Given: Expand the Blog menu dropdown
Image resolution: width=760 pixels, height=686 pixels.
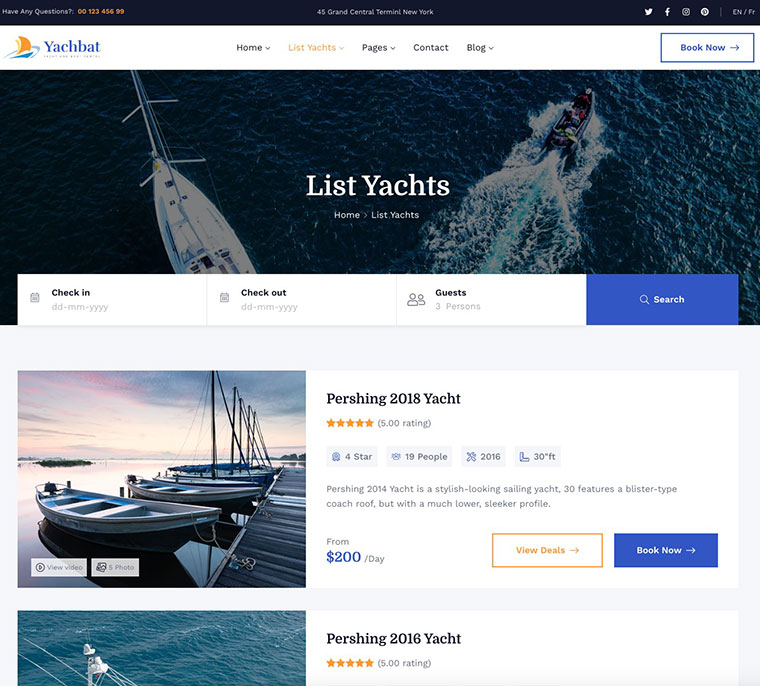Looking at the screenshot, I should [480, 48].
